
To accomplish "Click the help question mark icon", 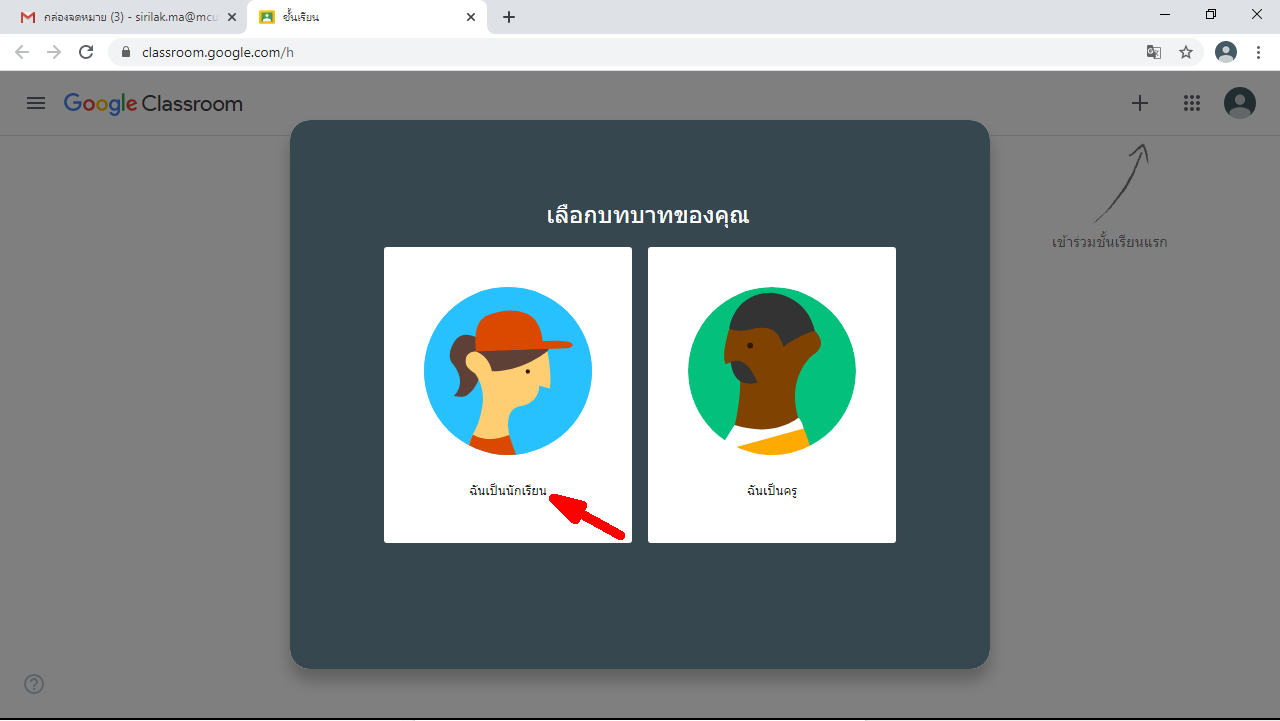I will click(x=34, y=684).
